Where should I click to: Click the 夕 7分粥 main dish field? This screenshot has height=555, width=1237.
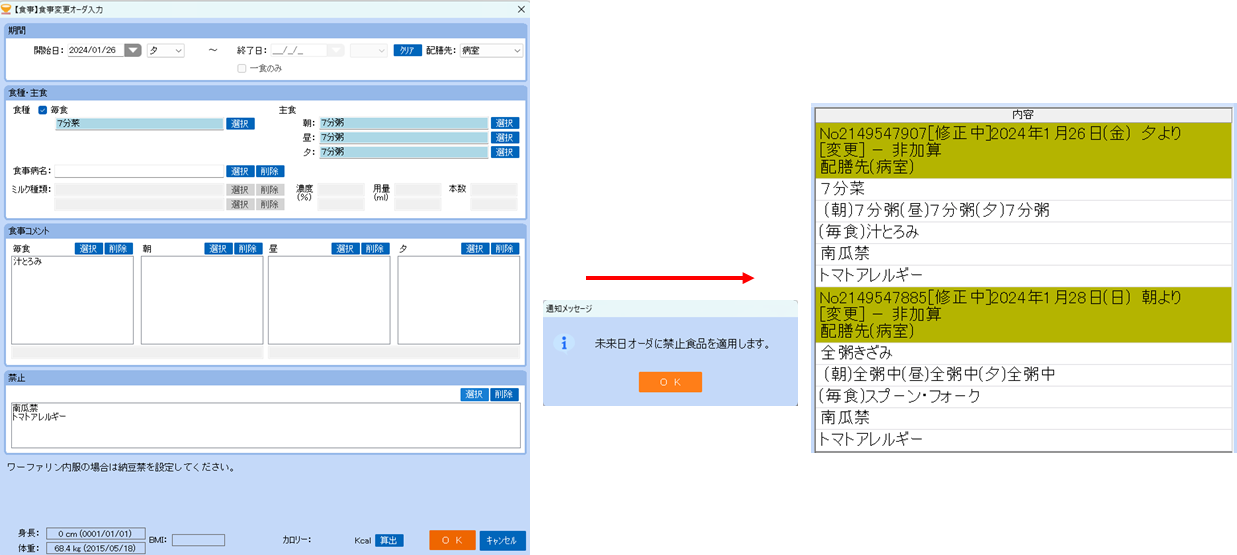(403, 152)
